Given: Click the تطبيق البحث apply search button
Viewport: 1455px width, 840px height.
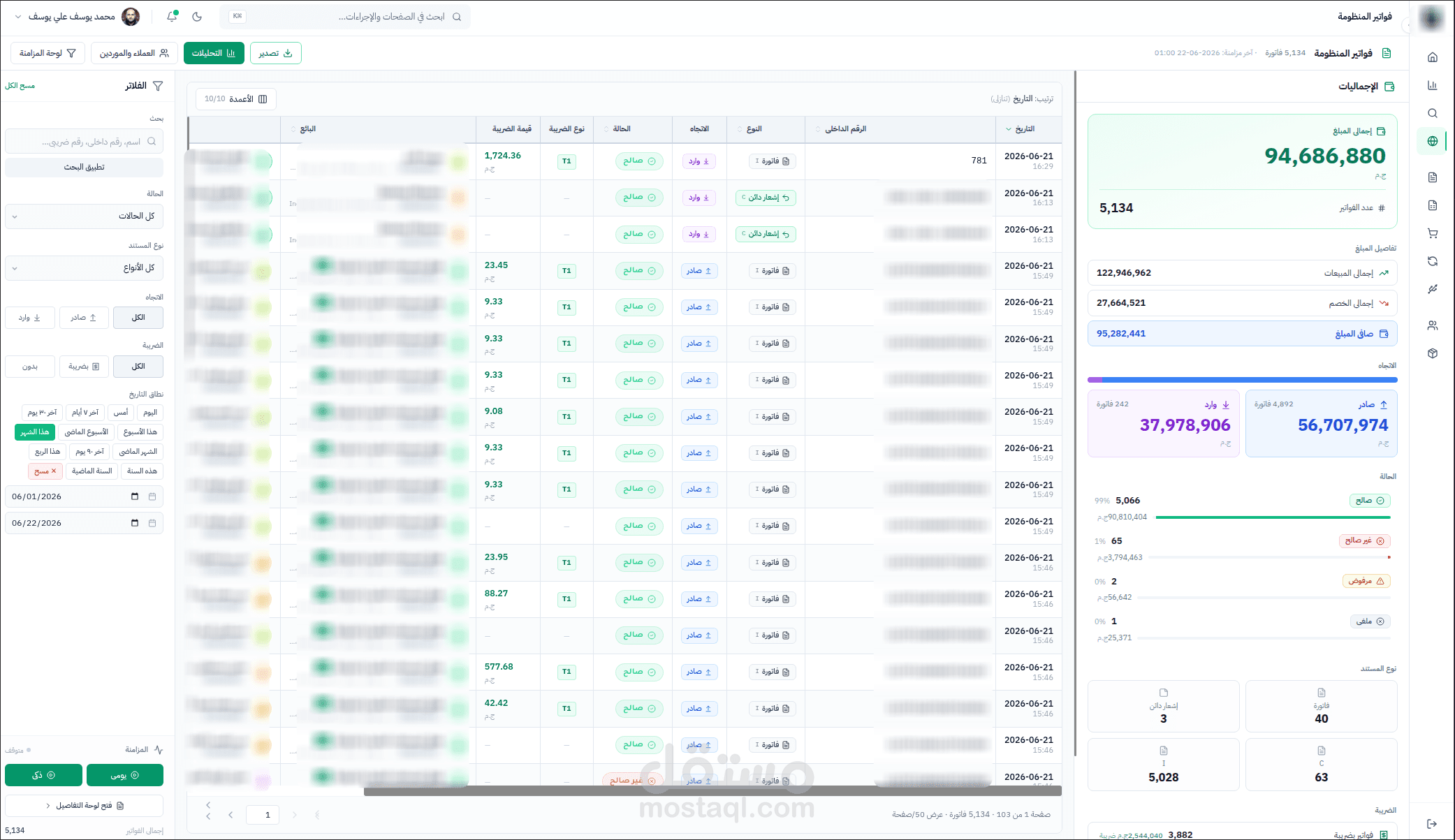Looking at the screenshot, I should [x=84, y=168].
